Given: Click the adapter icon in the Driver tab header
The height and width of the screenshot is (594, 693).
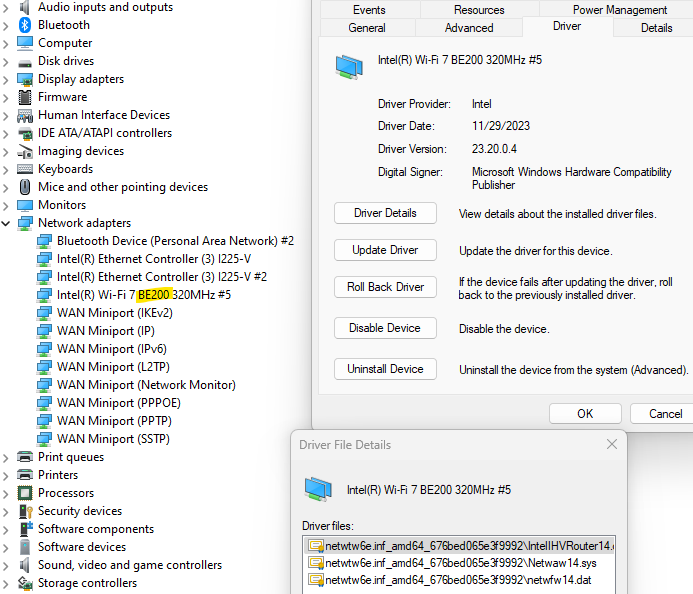Looking at the screenshot, I should coord(349,67).
